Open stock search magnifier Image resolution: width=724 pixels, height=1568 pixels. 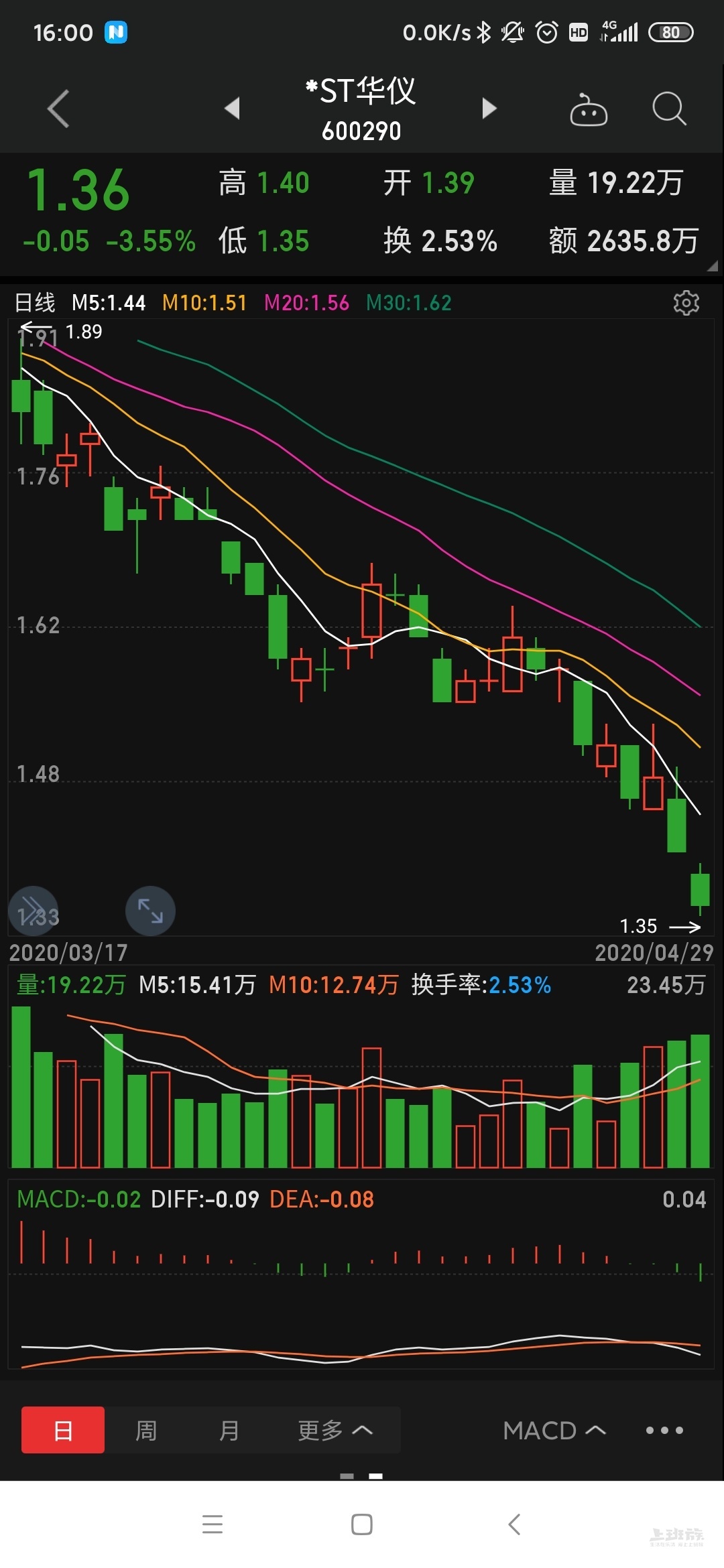[668, 109]
